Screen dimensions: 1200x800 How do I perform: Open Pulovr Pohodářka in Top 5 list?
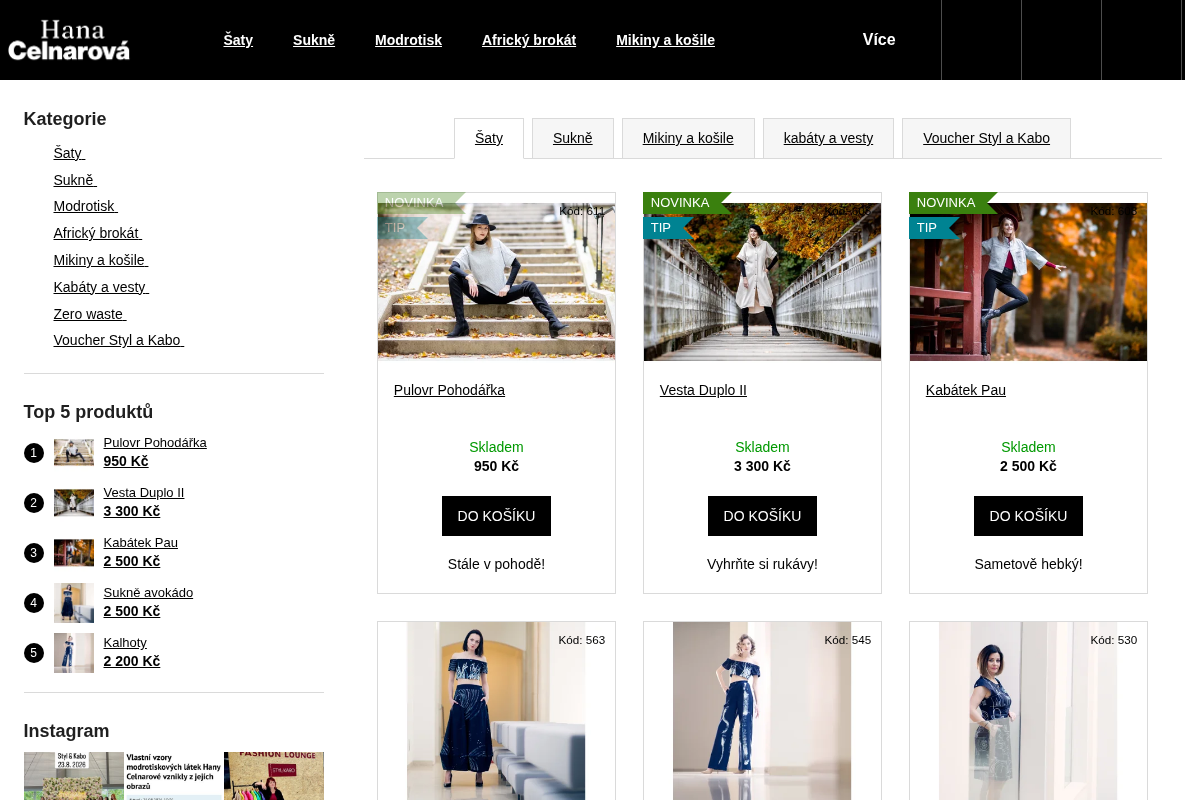tap(155, 443)
